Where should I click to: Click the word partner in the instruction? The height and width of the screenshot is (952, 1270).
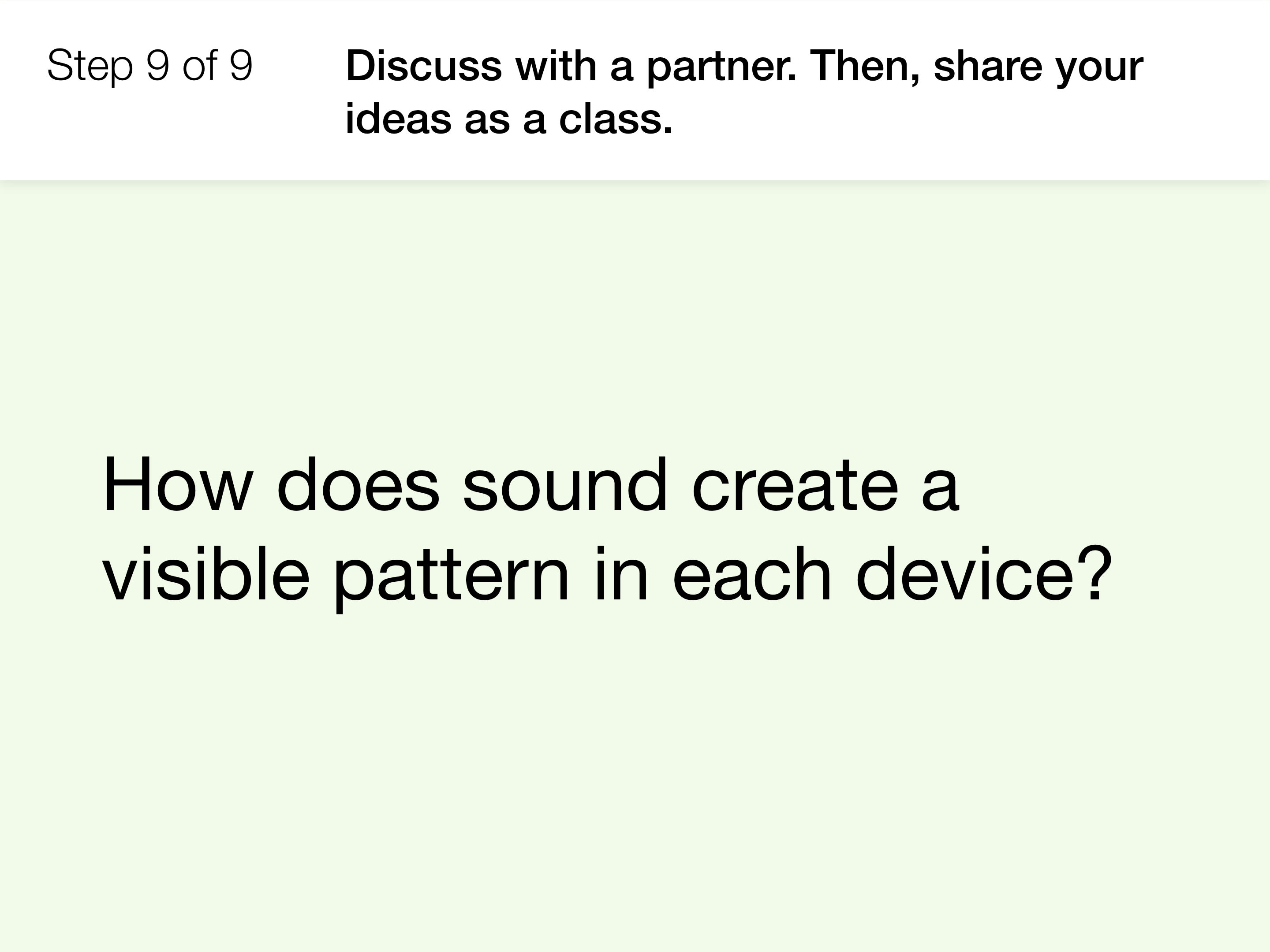pyautogui.click(x=722, y=68)
